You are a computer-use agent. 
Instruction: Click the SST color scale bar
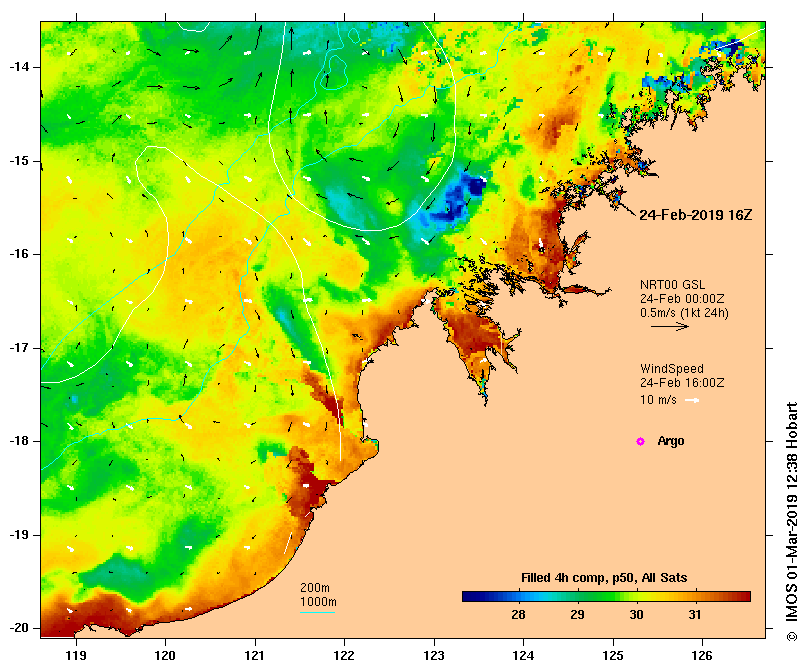[606, 597]
